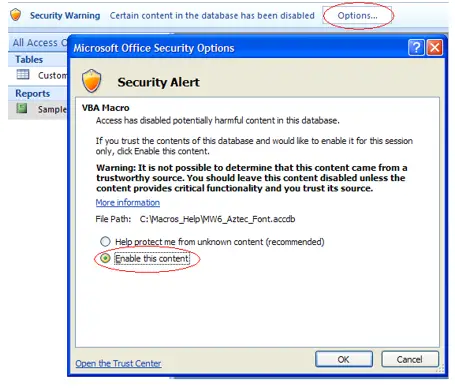Confirm with the OK button

(344, 359)
